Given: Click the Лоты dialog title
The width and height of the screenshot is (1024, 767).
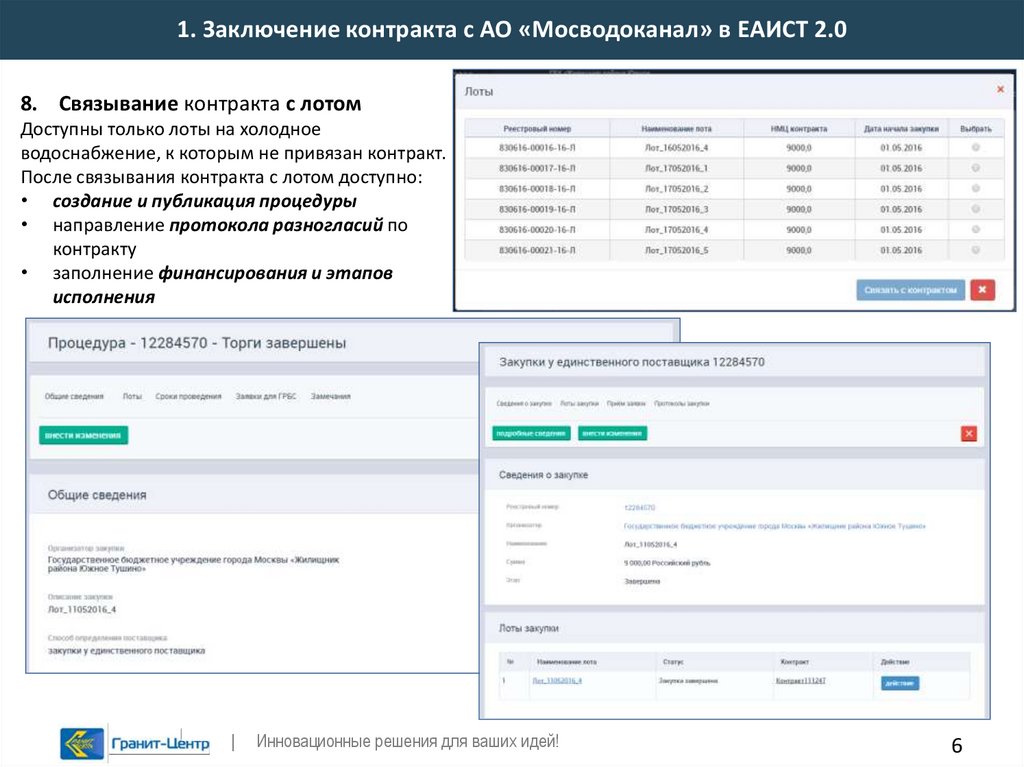Looking at the screenshot, I should point(479,91).
